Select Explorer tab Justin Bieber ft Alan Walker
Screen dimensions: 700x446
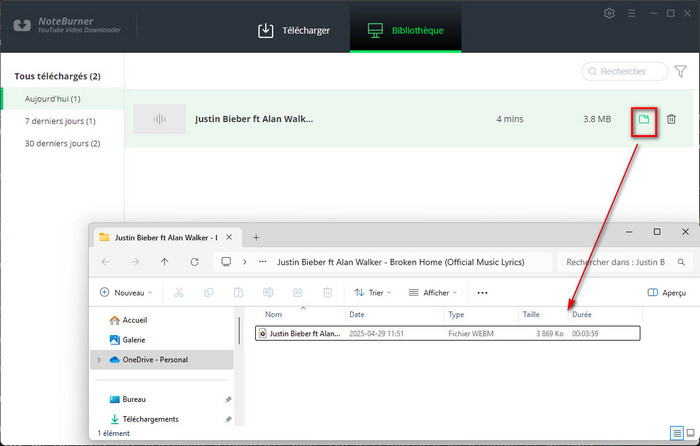[166, 238]
